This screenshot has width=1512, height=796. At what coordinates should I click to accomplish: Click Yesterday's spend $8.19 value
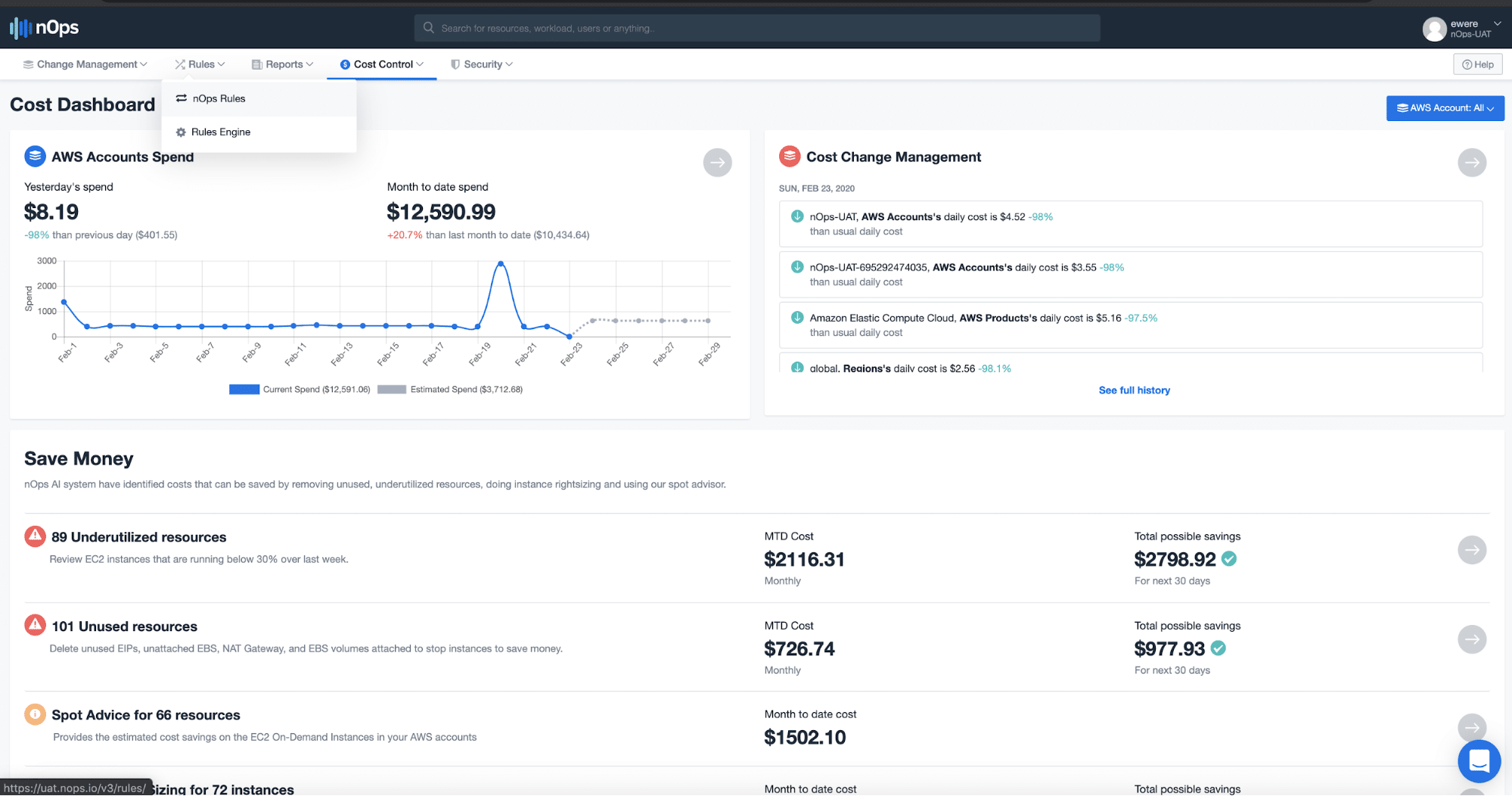pyautogui.click(x=51, y=212)
